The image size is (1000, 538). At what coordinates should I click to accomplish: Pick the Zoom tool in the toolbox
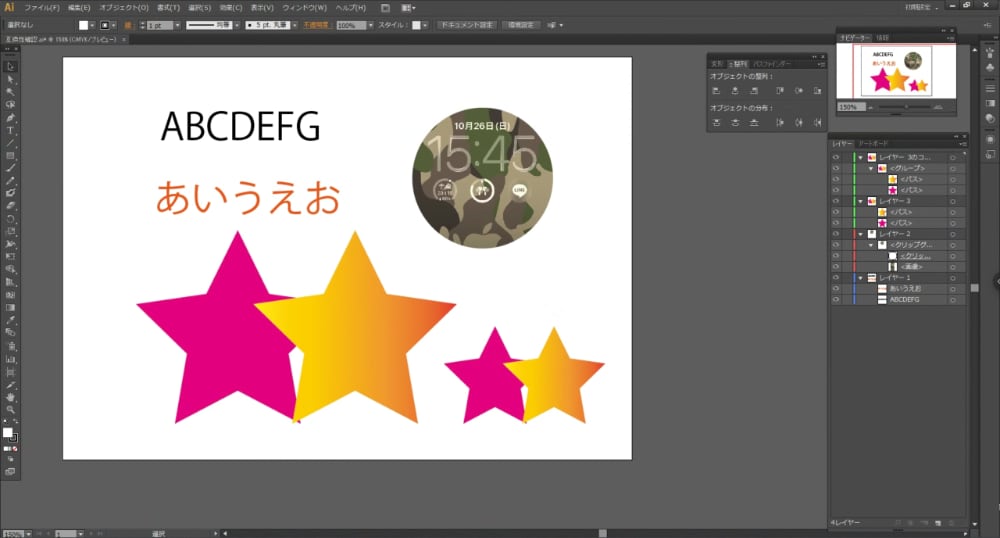coord(11,410)
